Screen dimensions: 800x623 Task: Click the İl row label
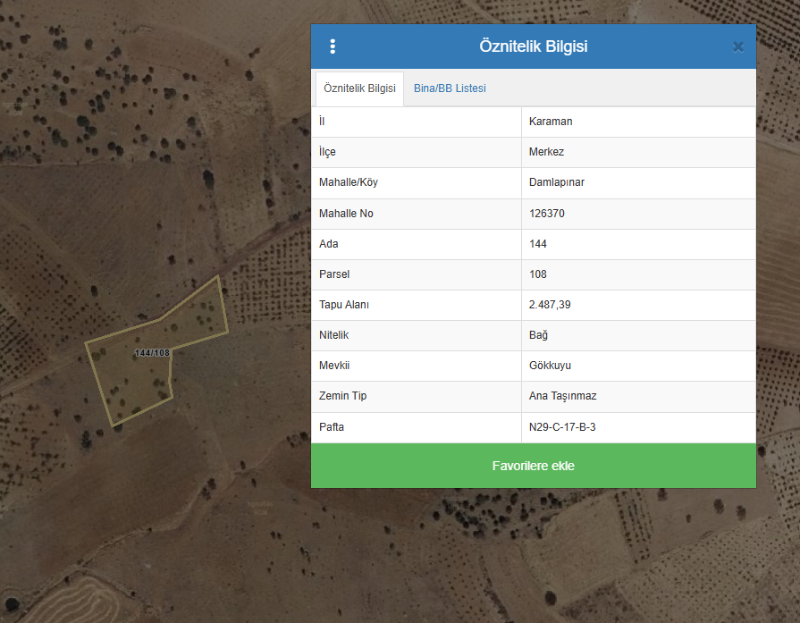coord(322,121)
